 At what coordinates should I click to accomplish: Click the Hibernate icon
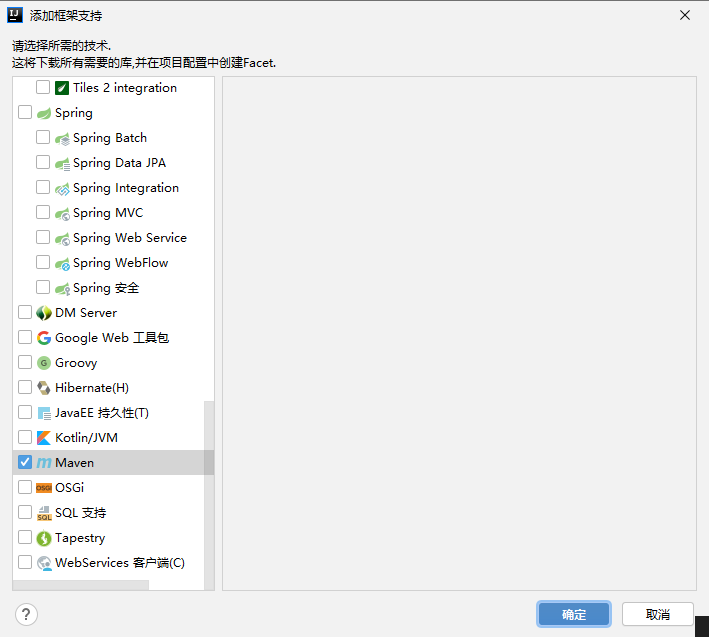coord(44,388)
